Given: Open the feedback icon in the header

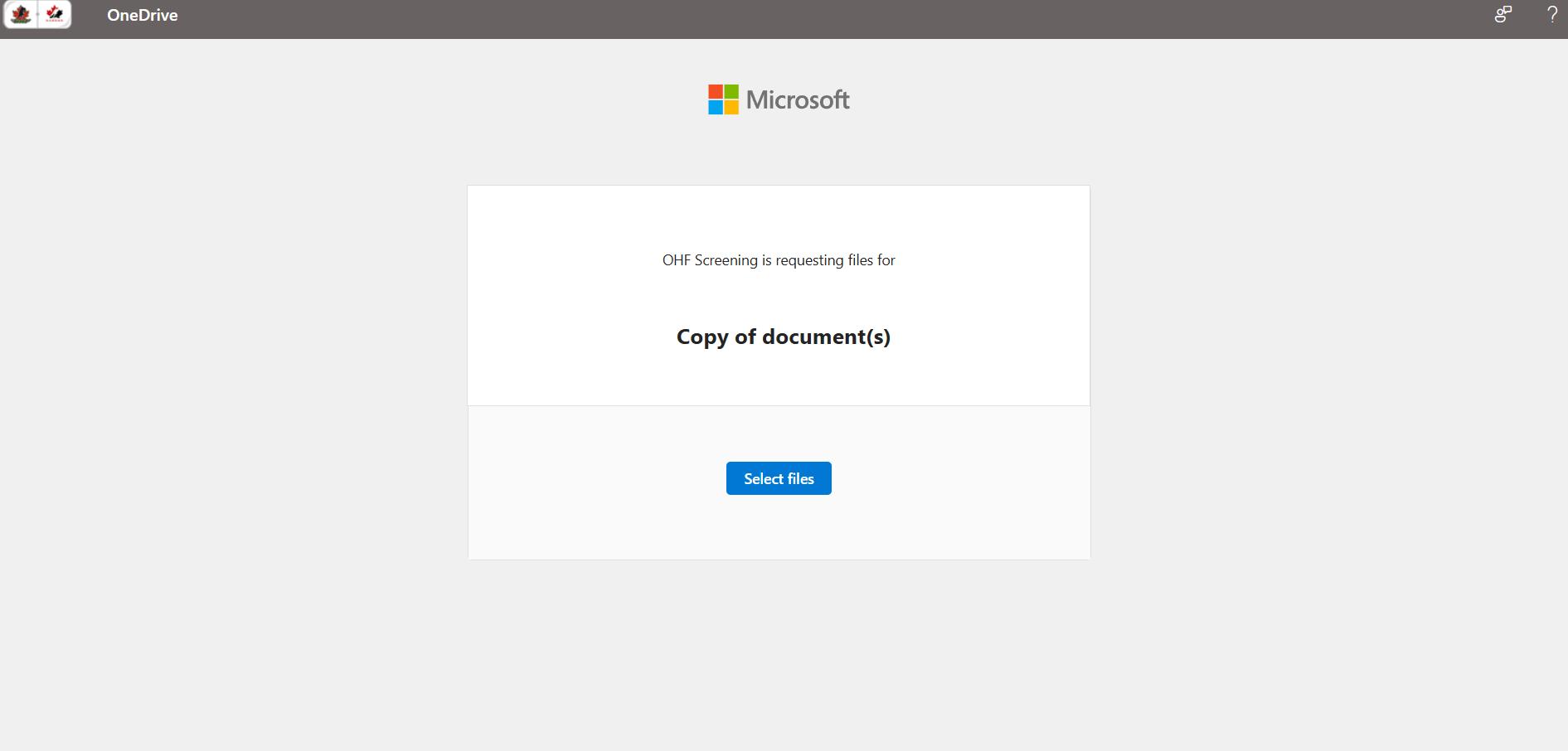Looking at the screenshot, I should click(1502, 14).
